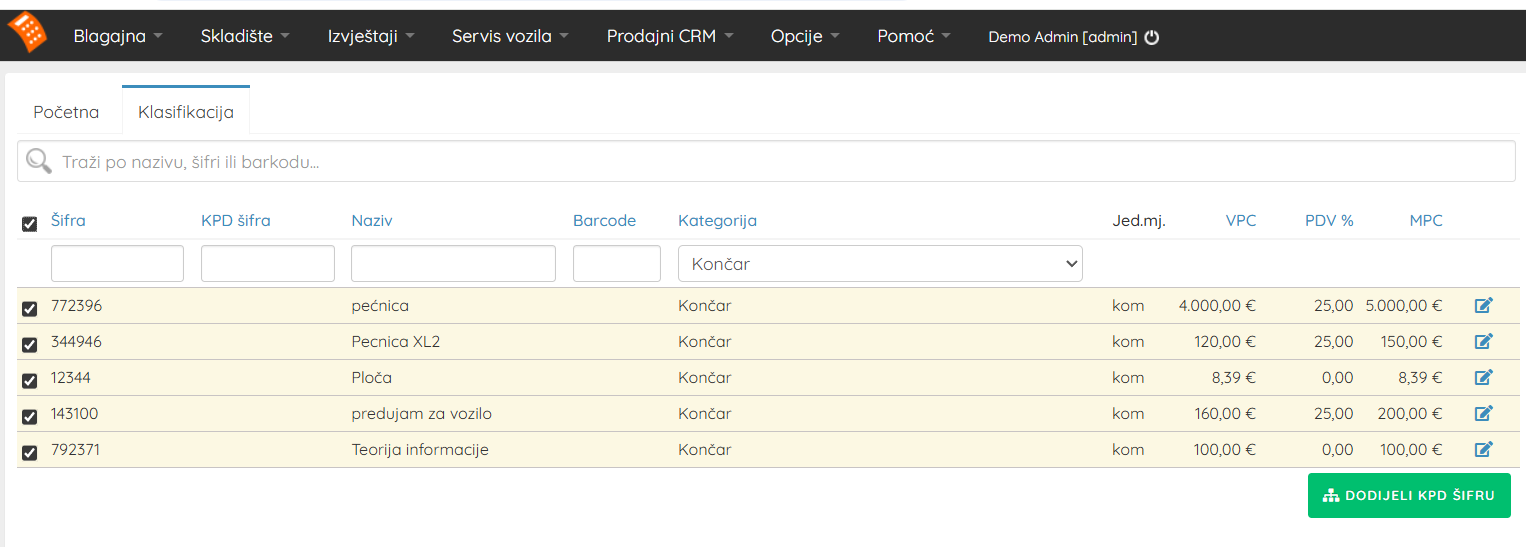Open the Prodajni CRM menu
This screenshot has height=547, width=1526.
pos(670,36)
